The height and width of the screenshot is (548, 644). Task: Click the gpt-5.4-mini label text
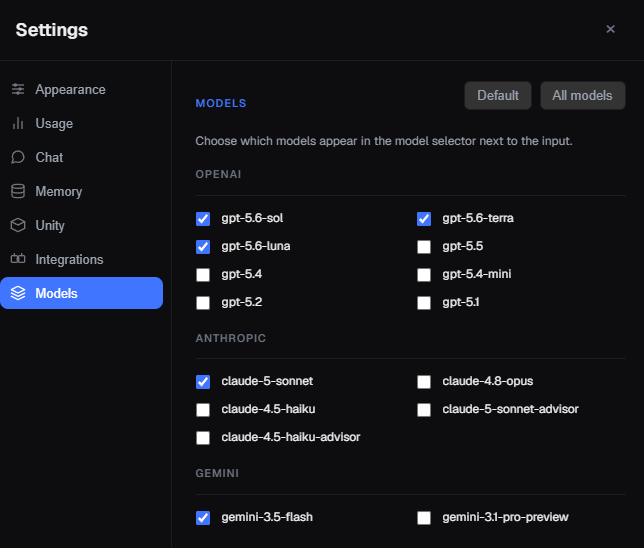pyautogui.click(x=476, y=274)
